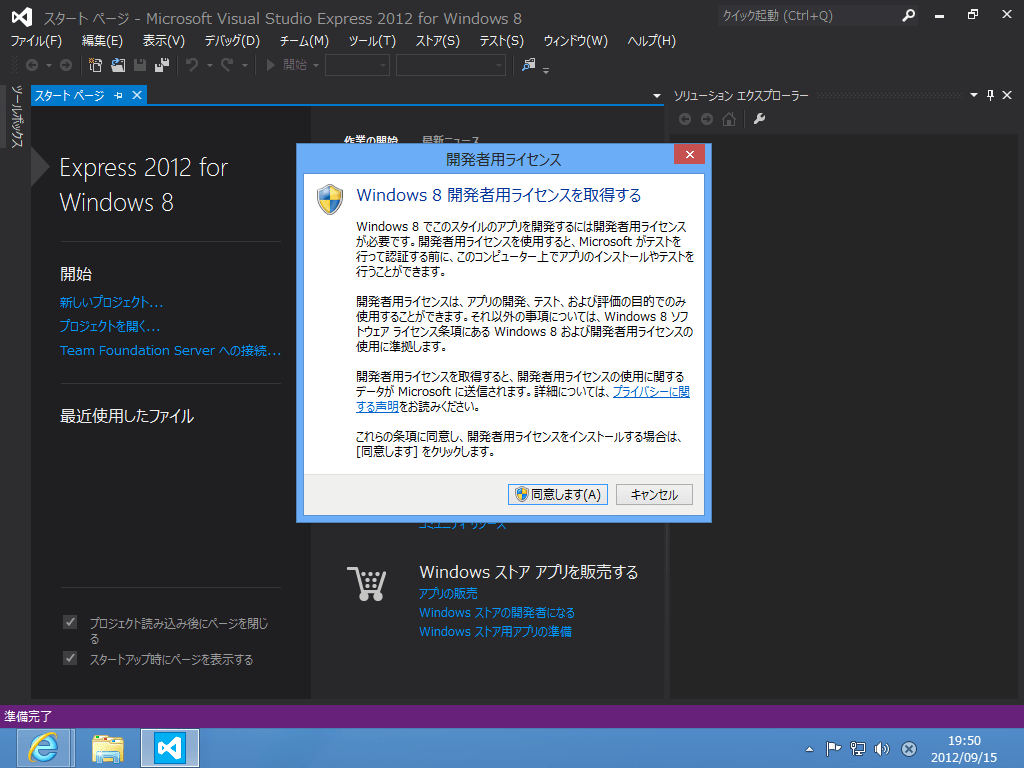Open the ヘルプ(H) menu

(652, 41)
